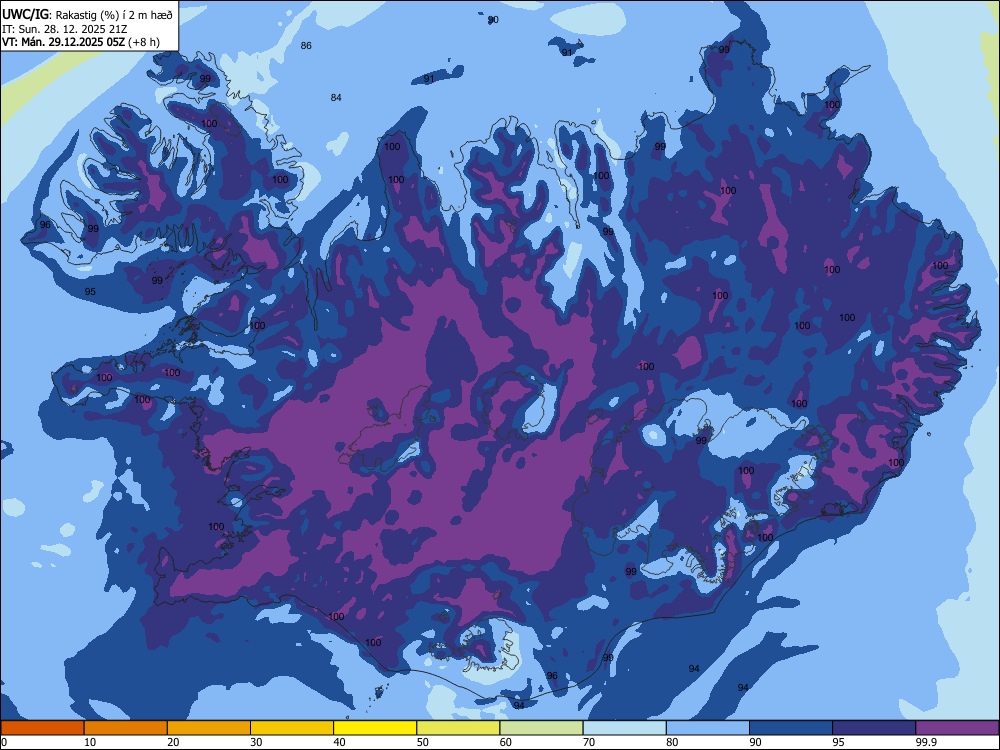Click the legend tick label '70'
The width and height of the screenshot is (1000, 750).
[589, 742]
